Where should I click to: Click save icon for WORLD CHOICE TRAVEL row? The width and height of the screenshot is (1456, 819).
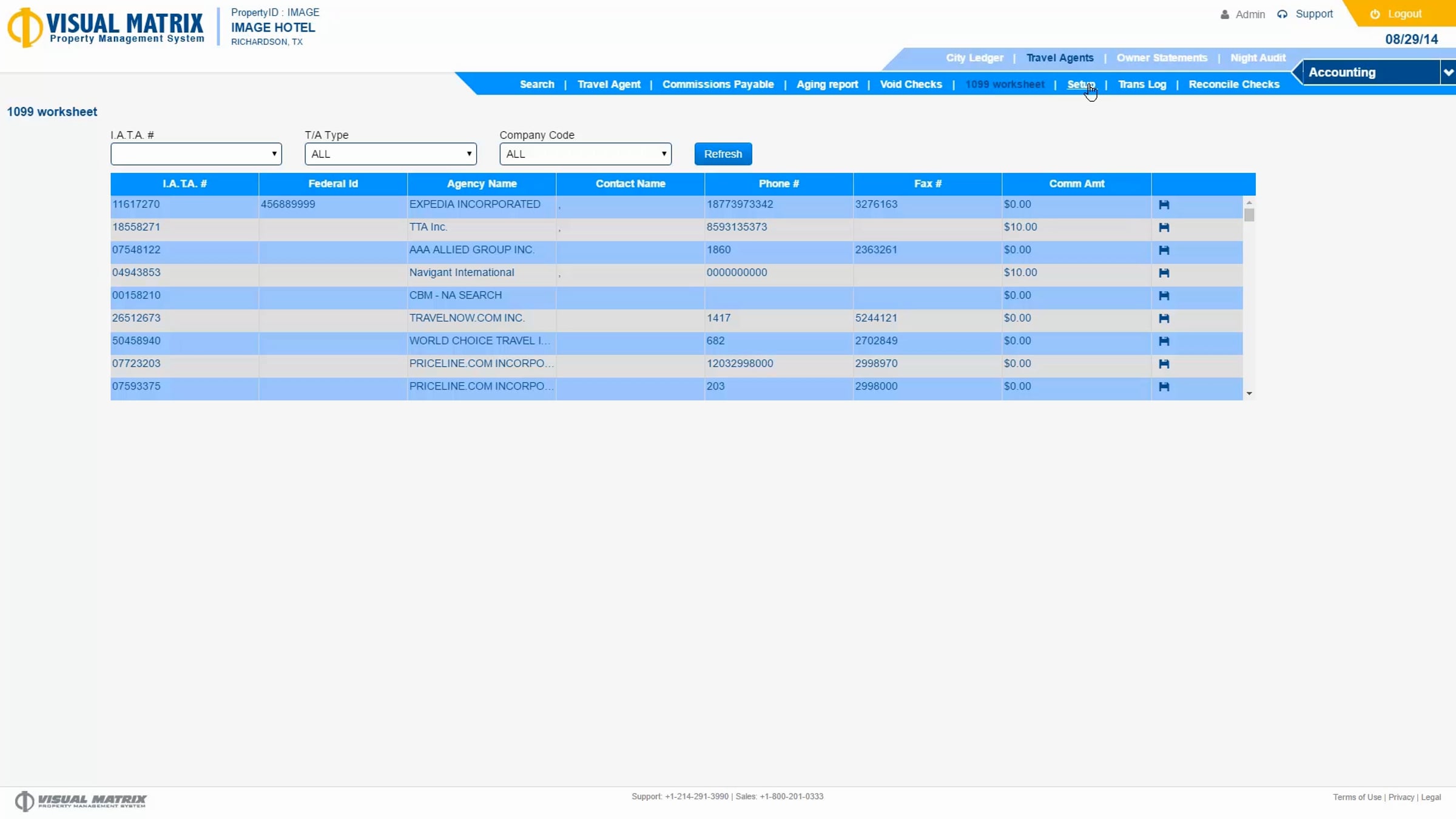(1164, 341)
